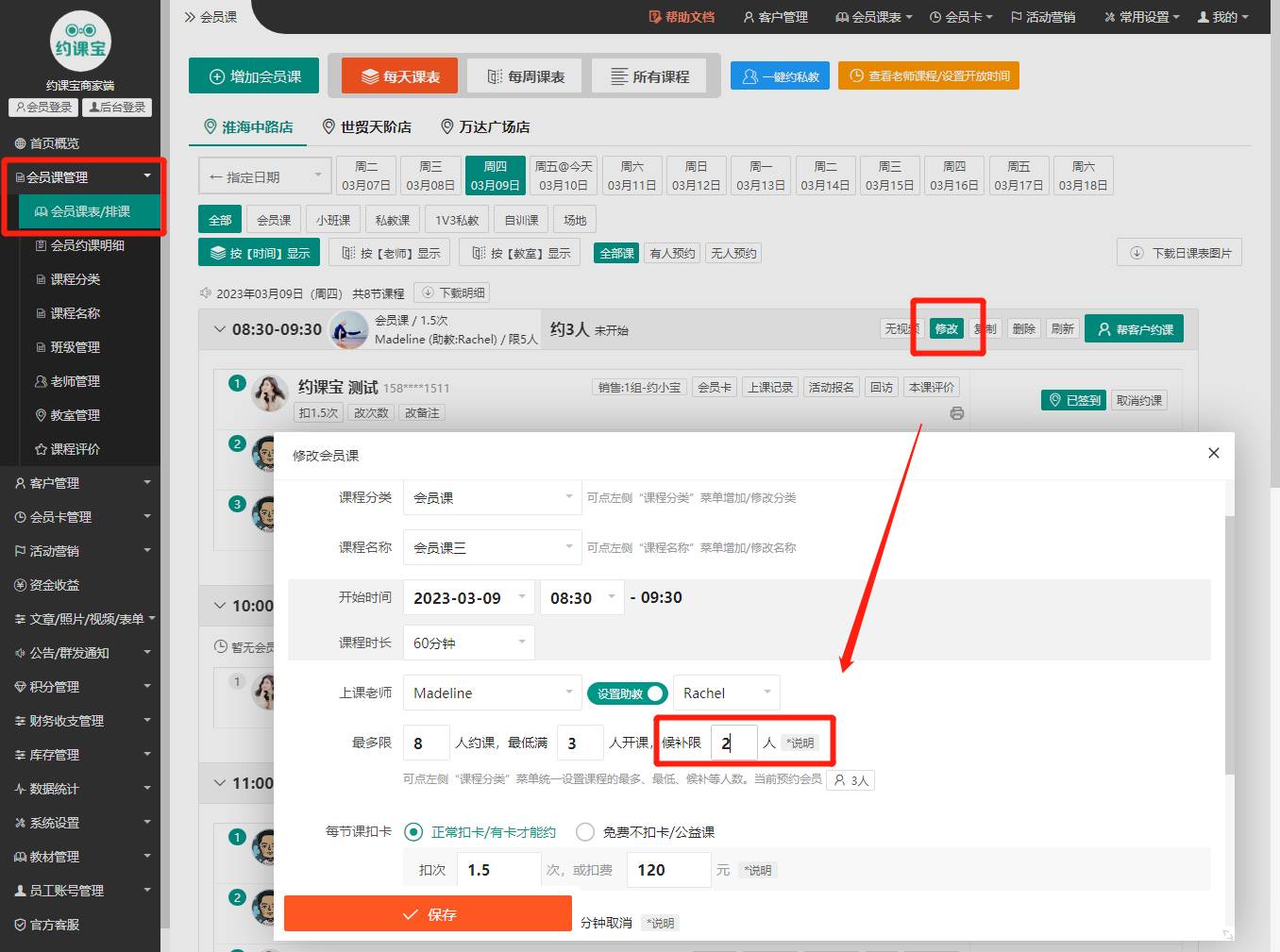Select the 世贸天阶店 store tab
1280x952 pixels.
[x=366, y=126]
